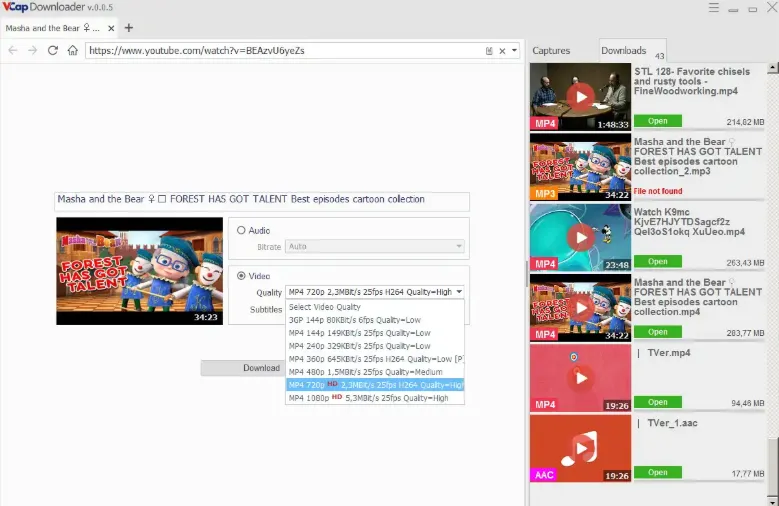Open new tab with plus icon
This screenshot has width=779, height=506.
[129, 28]
